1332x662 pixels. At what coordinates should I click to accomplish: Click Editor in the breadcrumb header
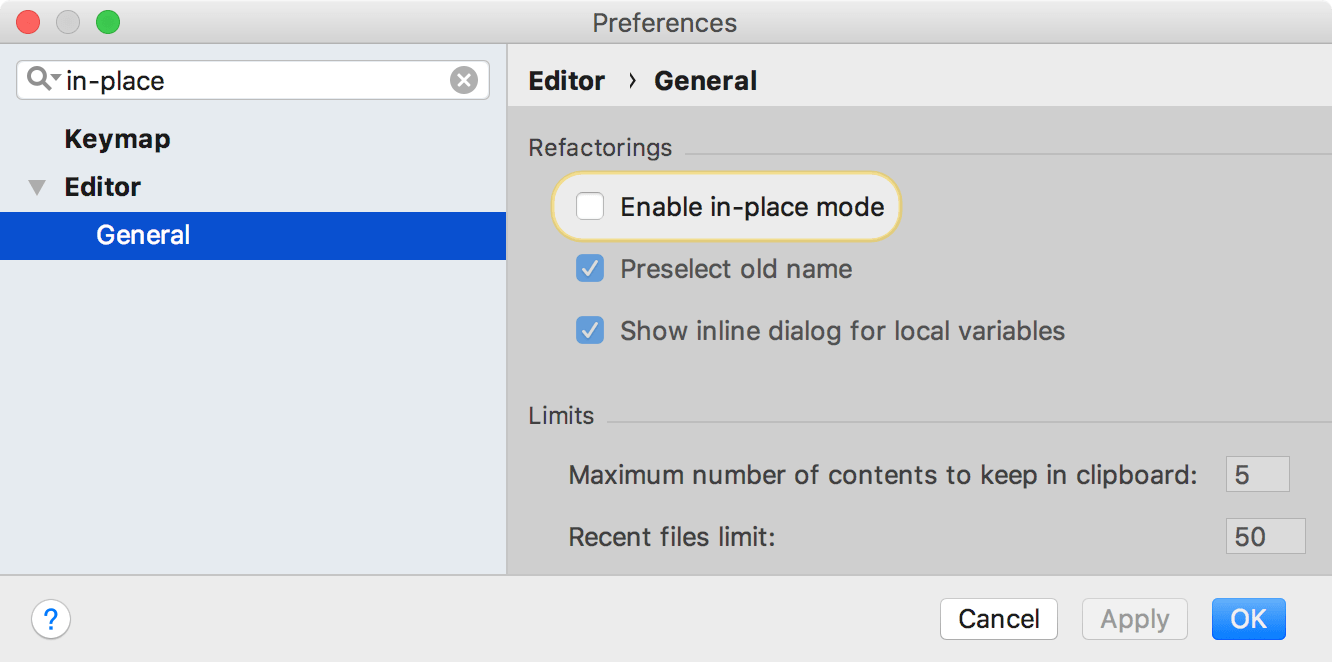point(566,80)
